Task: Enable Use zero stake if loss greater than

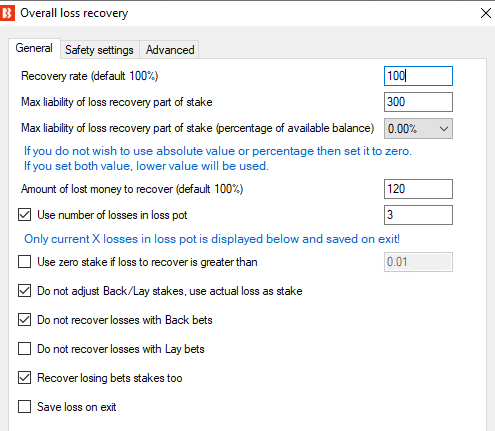Action: click(x=25, y=262)
